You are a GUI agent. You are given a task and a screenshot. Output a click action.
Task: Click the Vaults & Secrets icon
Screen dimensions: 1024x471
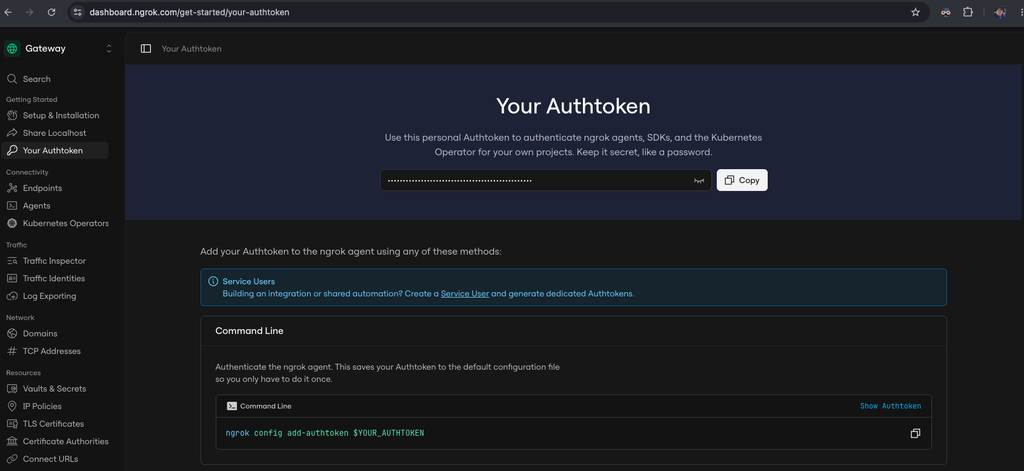(x=12, y=389)
